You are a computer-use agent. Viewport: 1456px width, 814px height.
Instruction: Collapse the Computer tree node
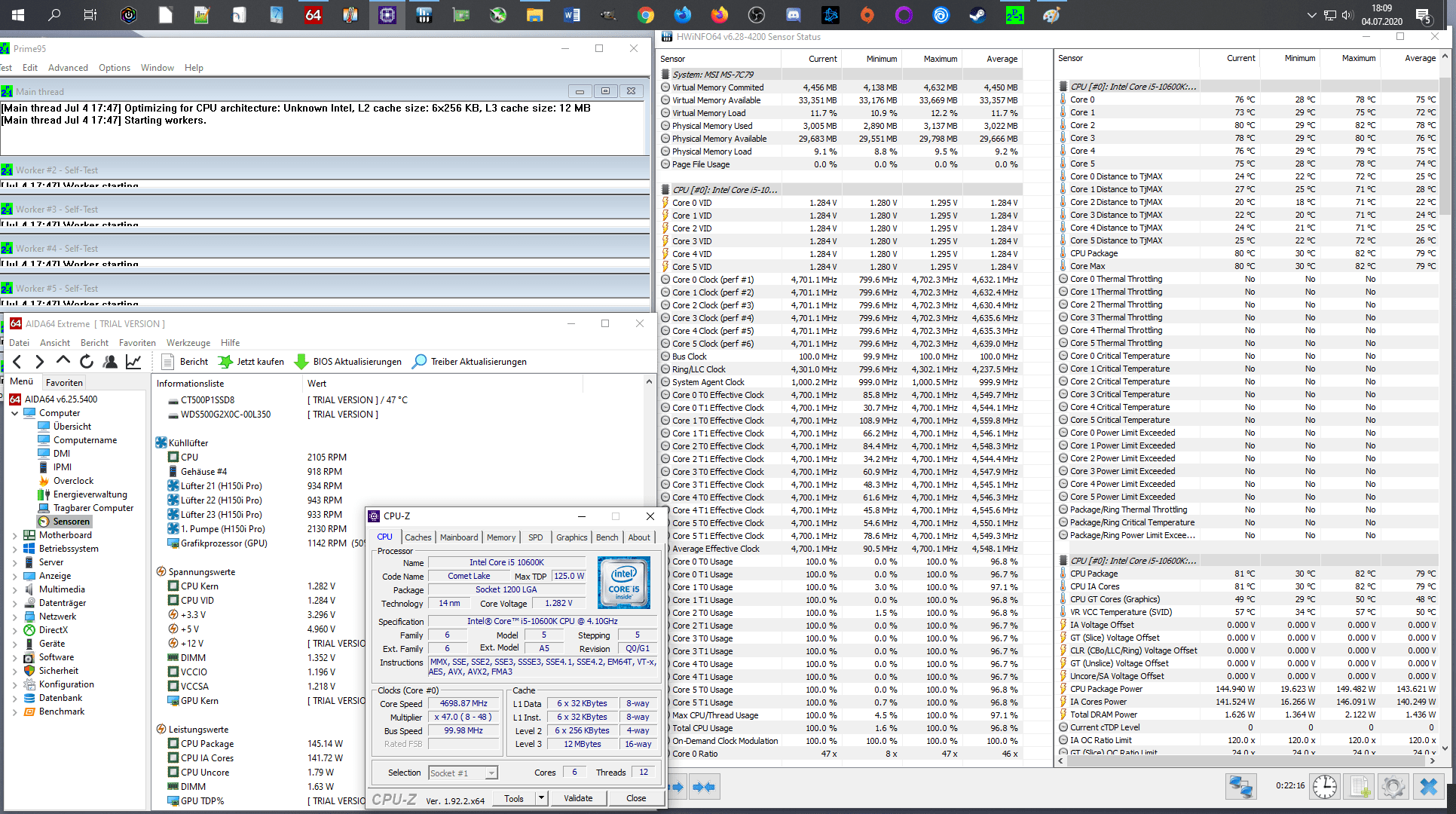tap(15, 413)
